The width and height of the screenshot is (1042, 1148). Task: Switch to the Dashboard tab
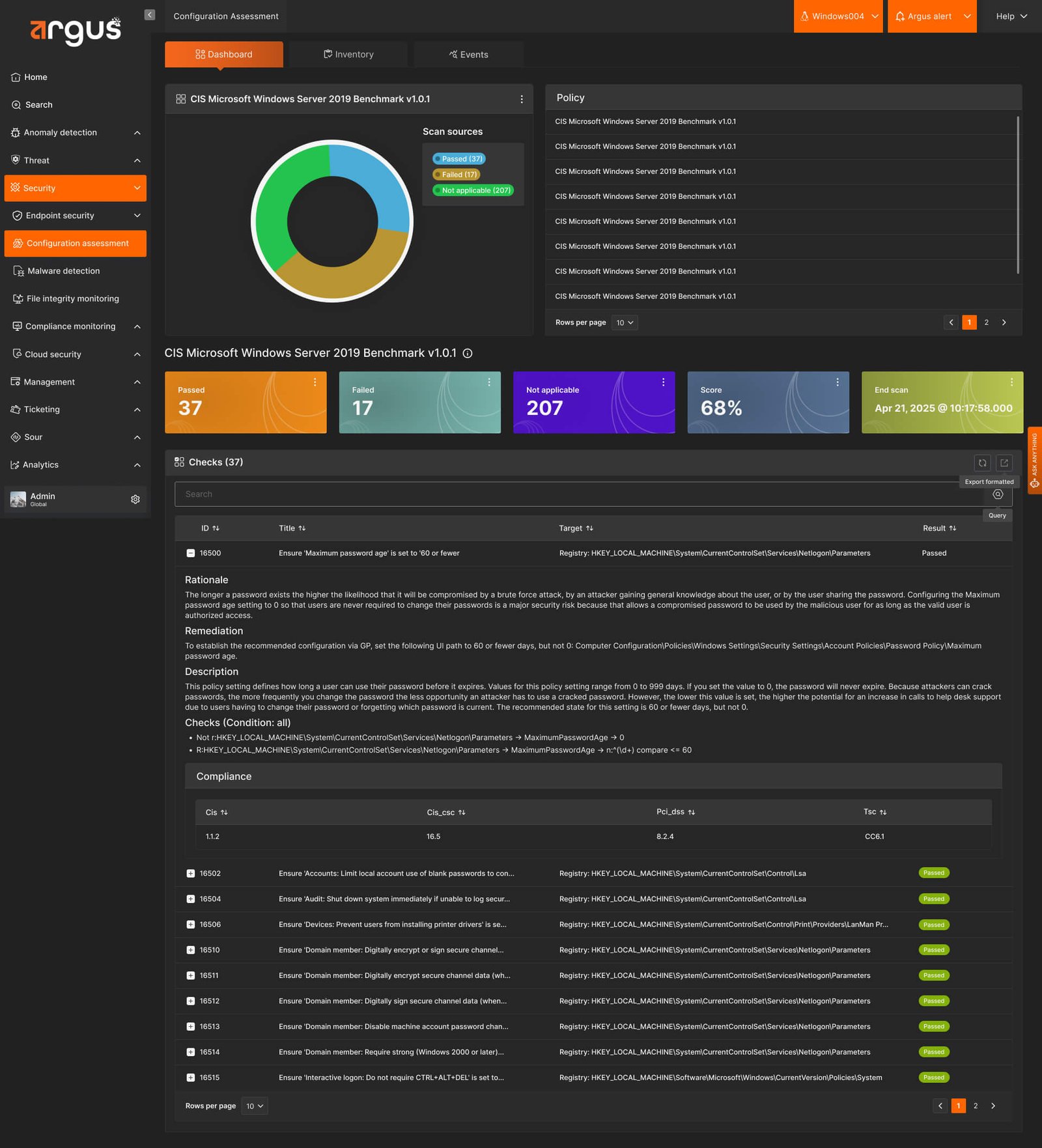(x=224, y=54)
